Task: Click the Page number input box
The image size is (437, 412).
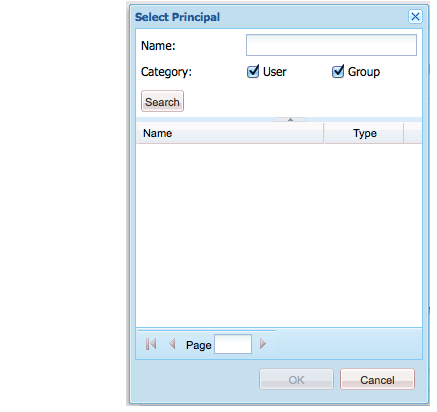Action: click(233, 344)
